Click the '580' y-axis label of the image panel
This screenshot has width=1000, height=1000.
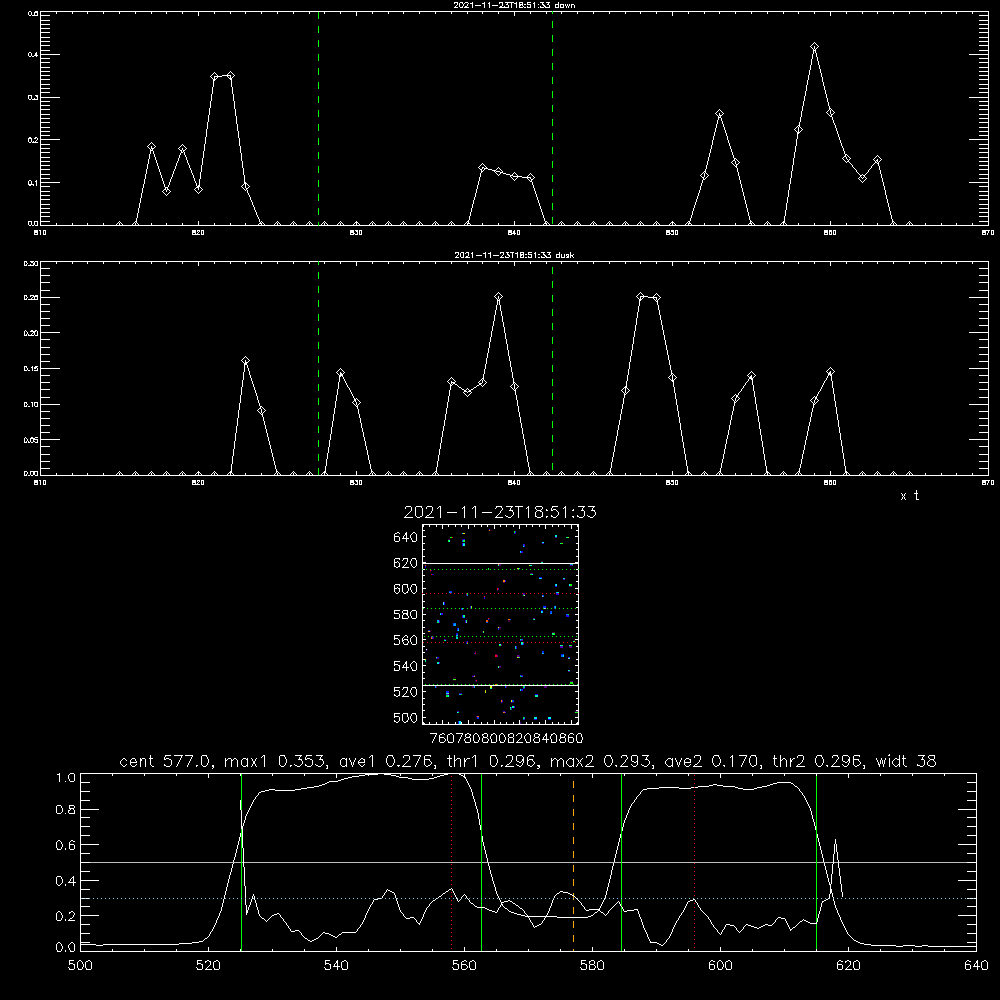coord(406,615)
